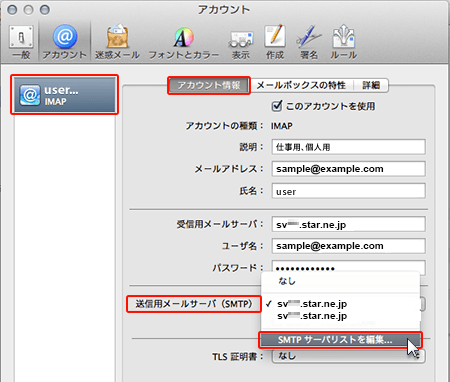Open the 署名 preferences pane
The height and width of the screenshot is (382, 450).
(x=309, y=42)
